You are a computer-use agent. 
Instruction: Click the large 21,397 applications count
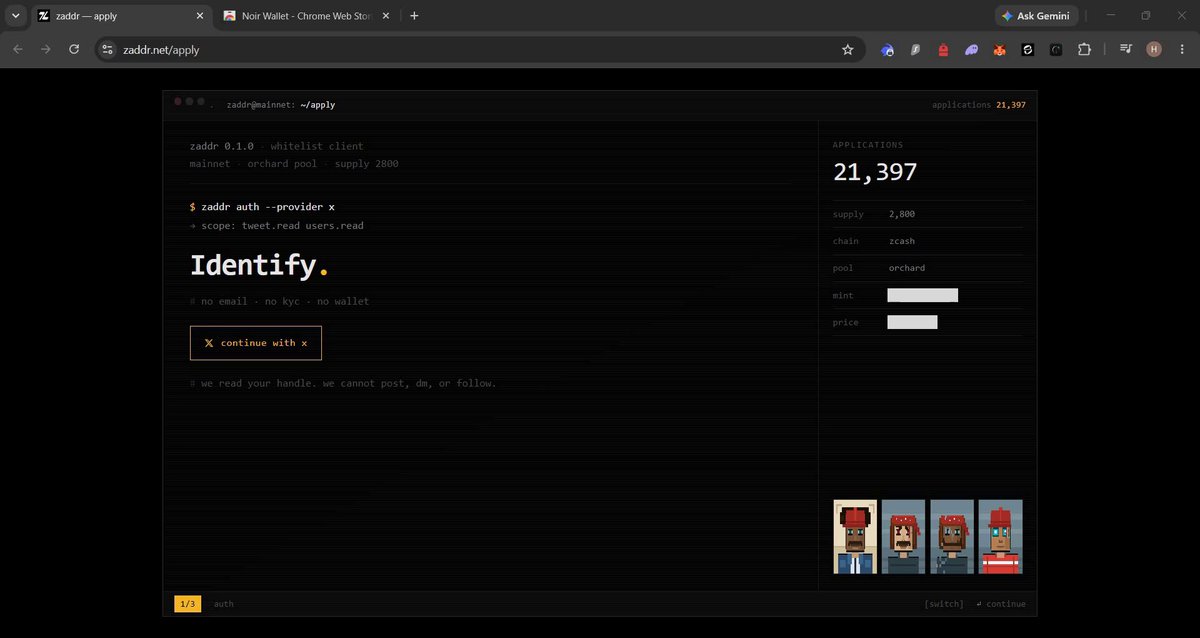[875, 172]
